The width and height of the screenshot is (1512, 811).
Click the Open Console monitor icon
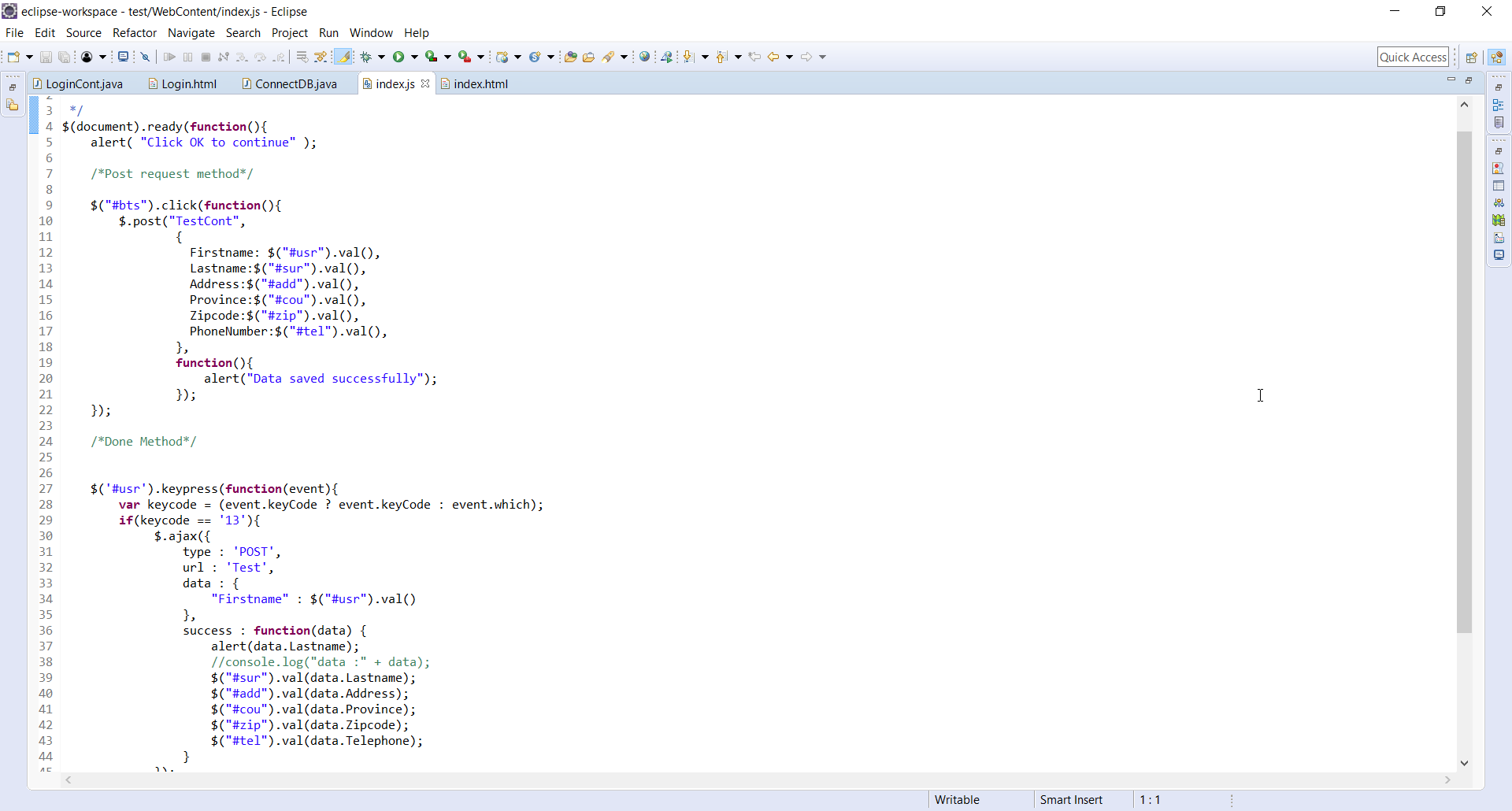(x=124, y=56)
